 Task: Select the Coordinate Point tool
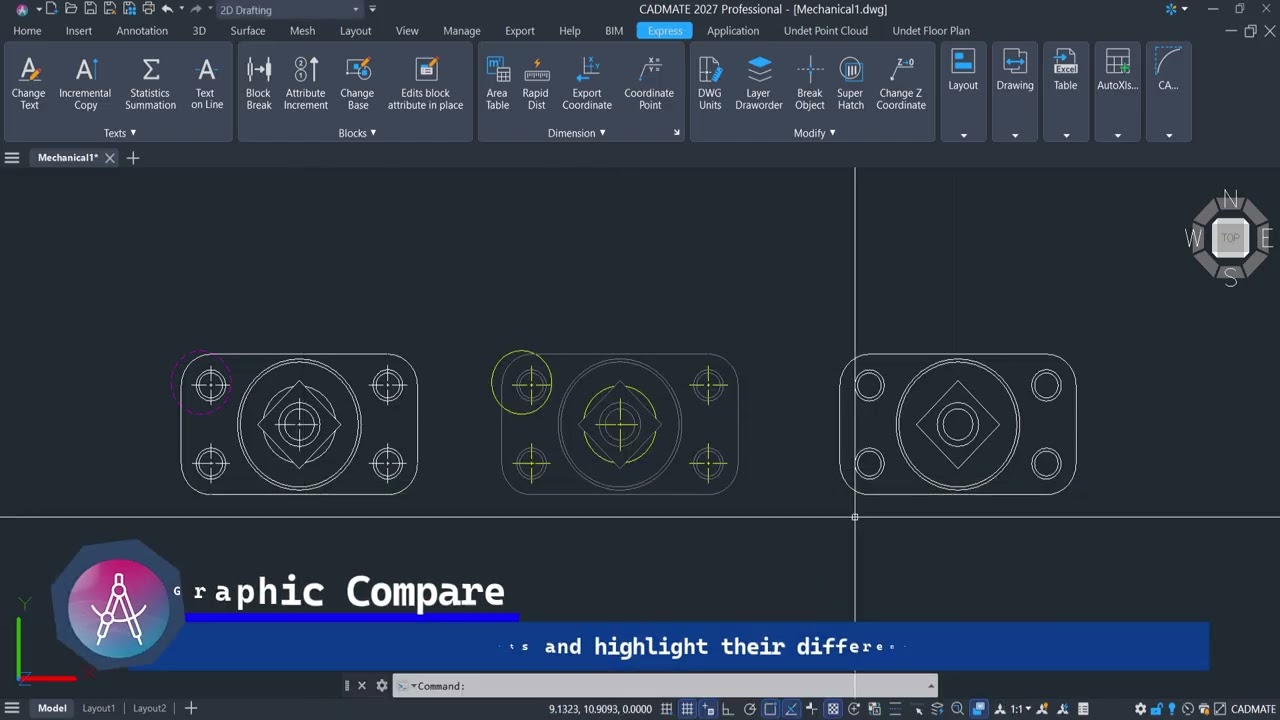pos(649,83)
